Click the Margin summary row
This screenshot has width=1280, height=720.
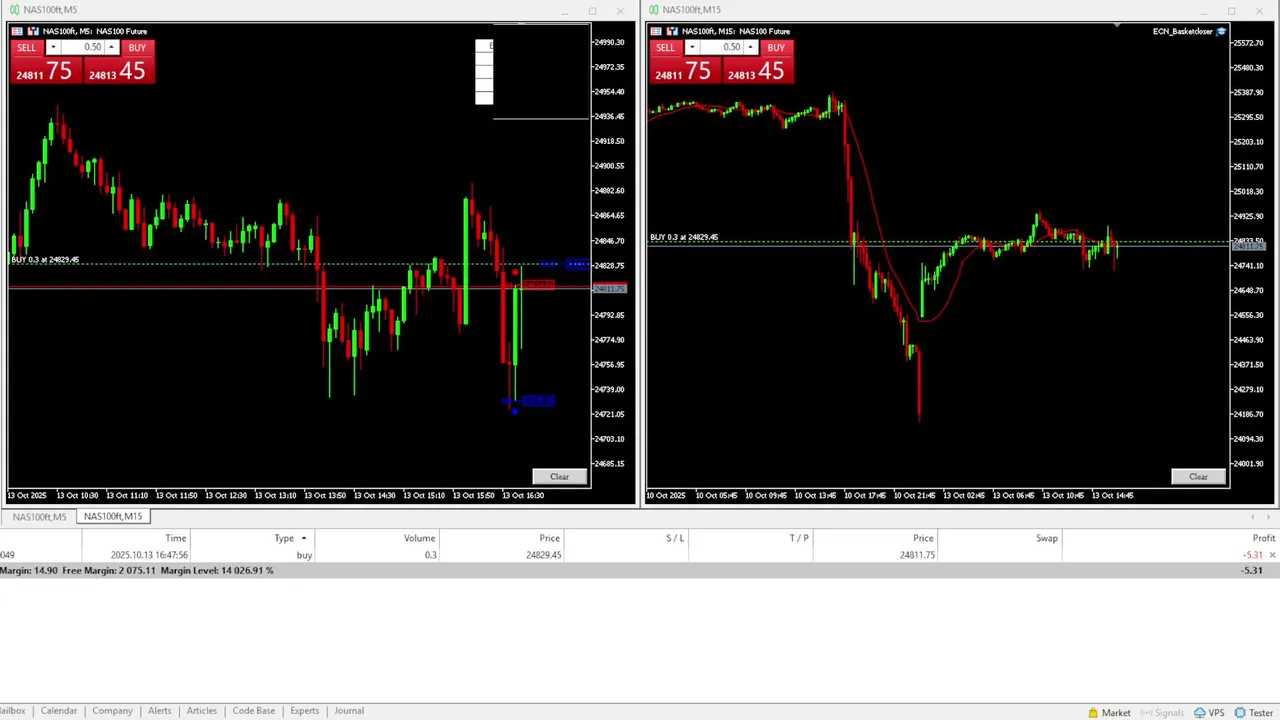tap(640, 570)
